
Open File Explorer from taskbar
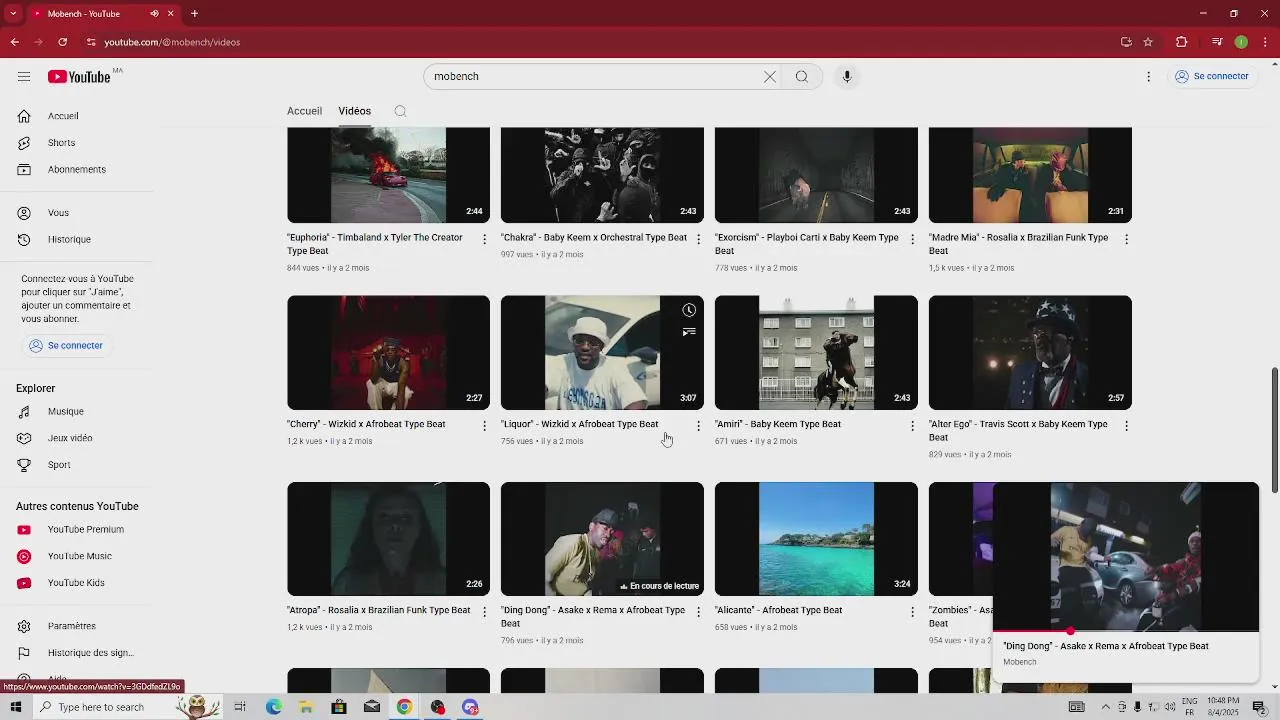(x=306, y=707)
